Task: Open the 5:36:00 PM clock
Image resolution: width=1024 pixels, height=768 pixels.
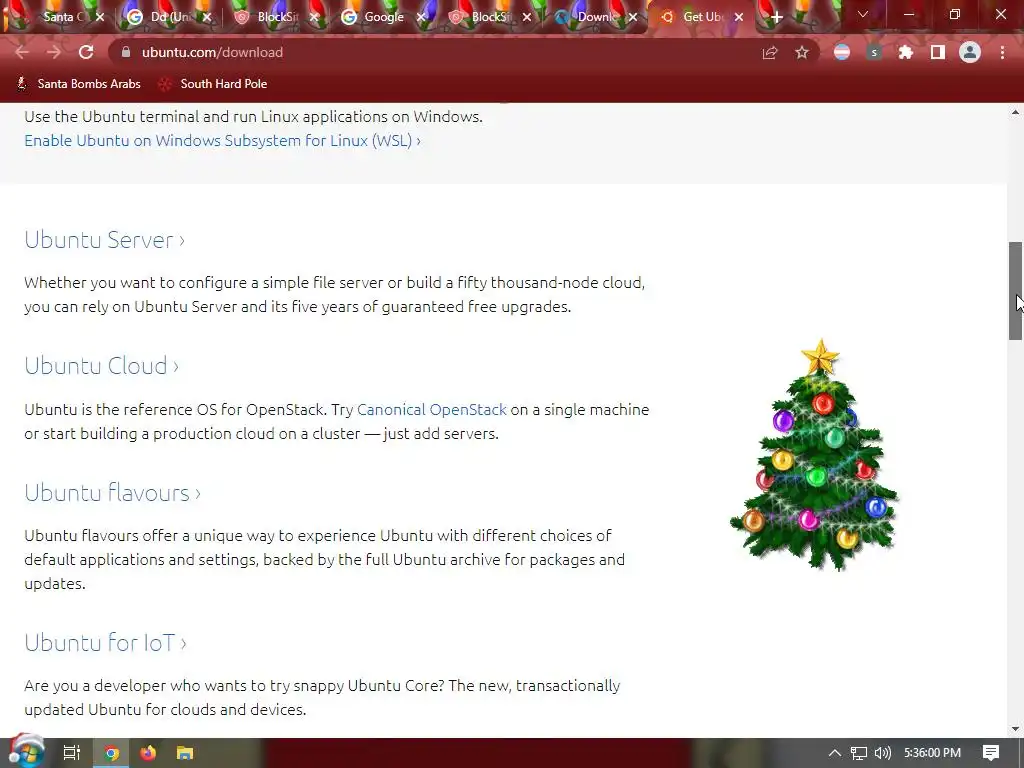Action: click(932, 753)
